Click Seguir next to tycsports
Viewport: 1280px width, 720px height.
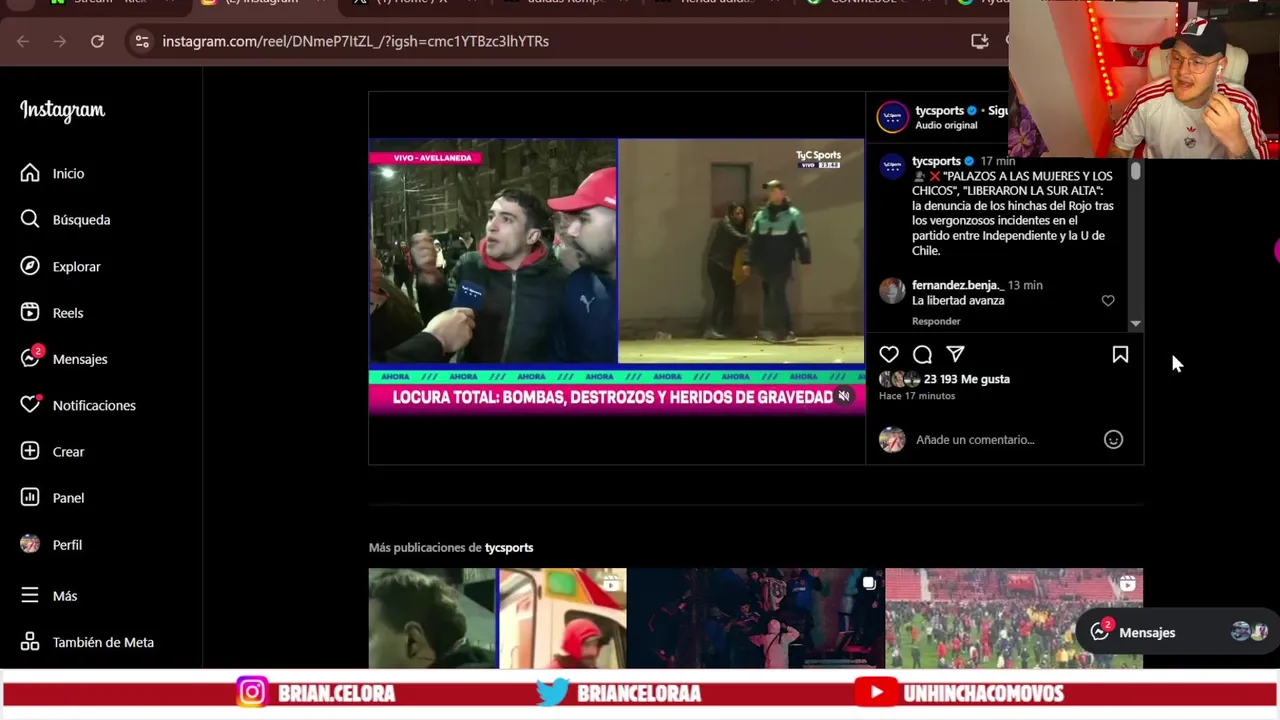pos(998,110)
